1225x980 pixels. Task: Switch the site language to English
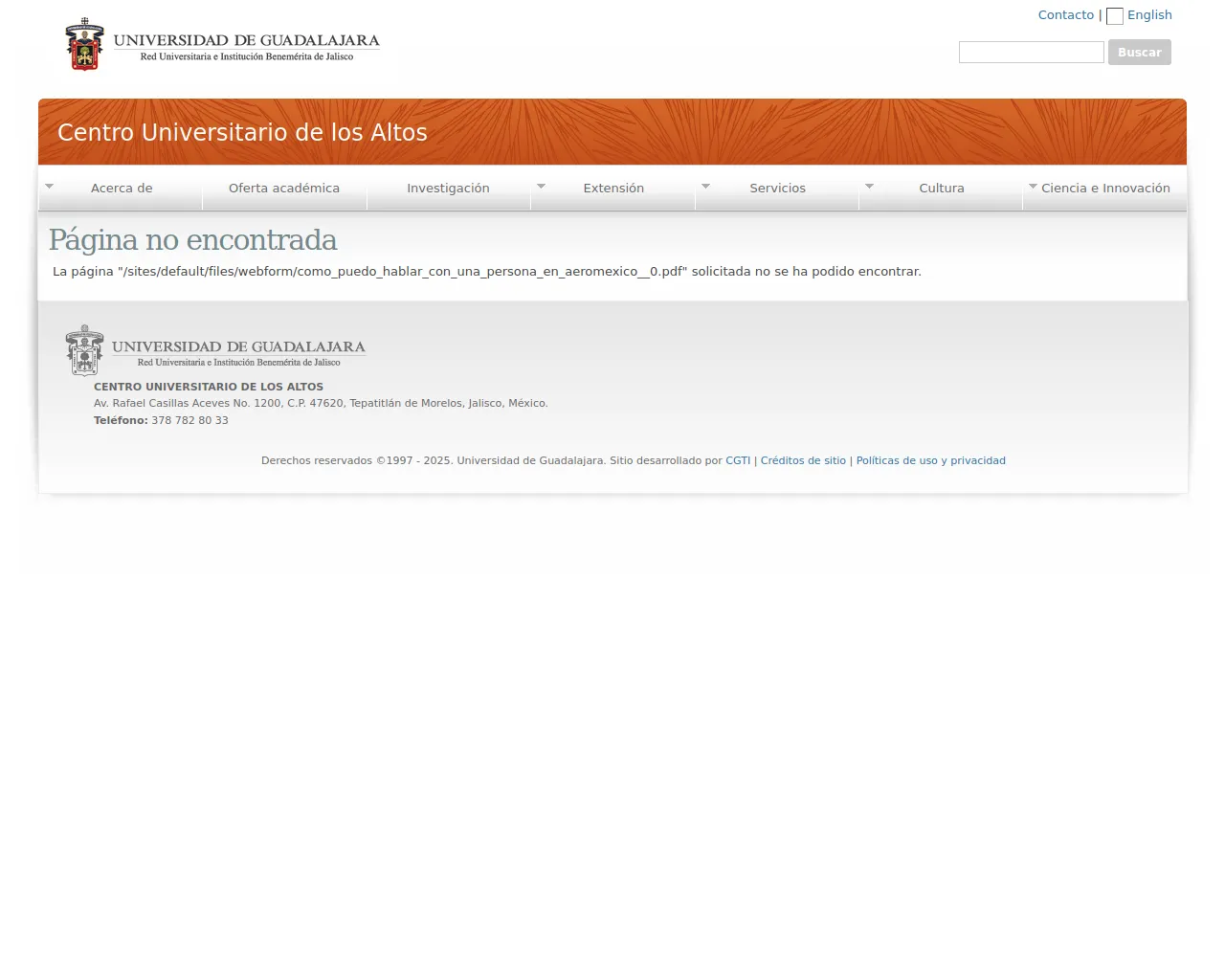click(x=1149, y=15)
